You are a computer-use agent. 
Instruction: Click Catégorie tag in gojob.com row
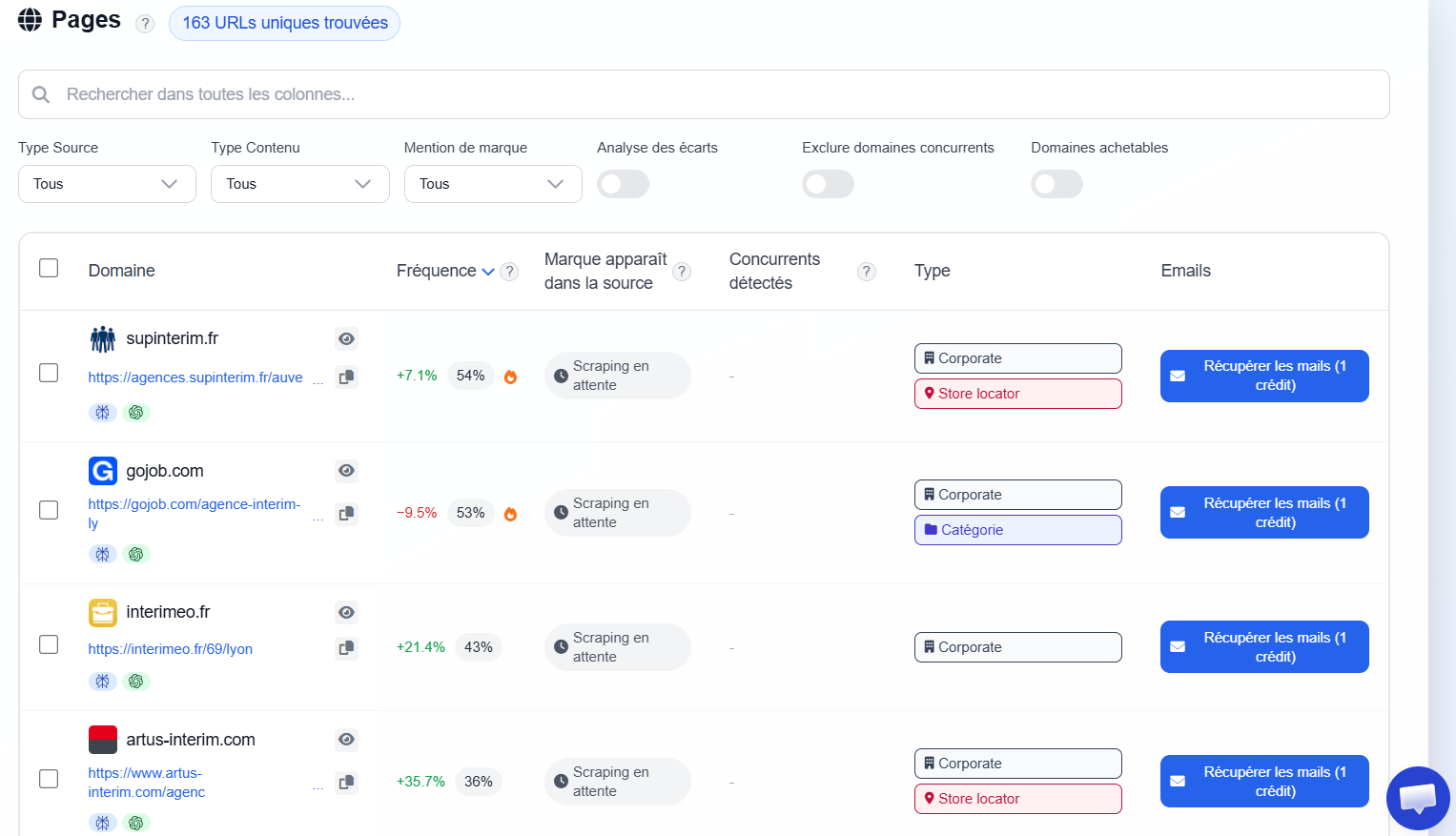tap(1018, 530)
